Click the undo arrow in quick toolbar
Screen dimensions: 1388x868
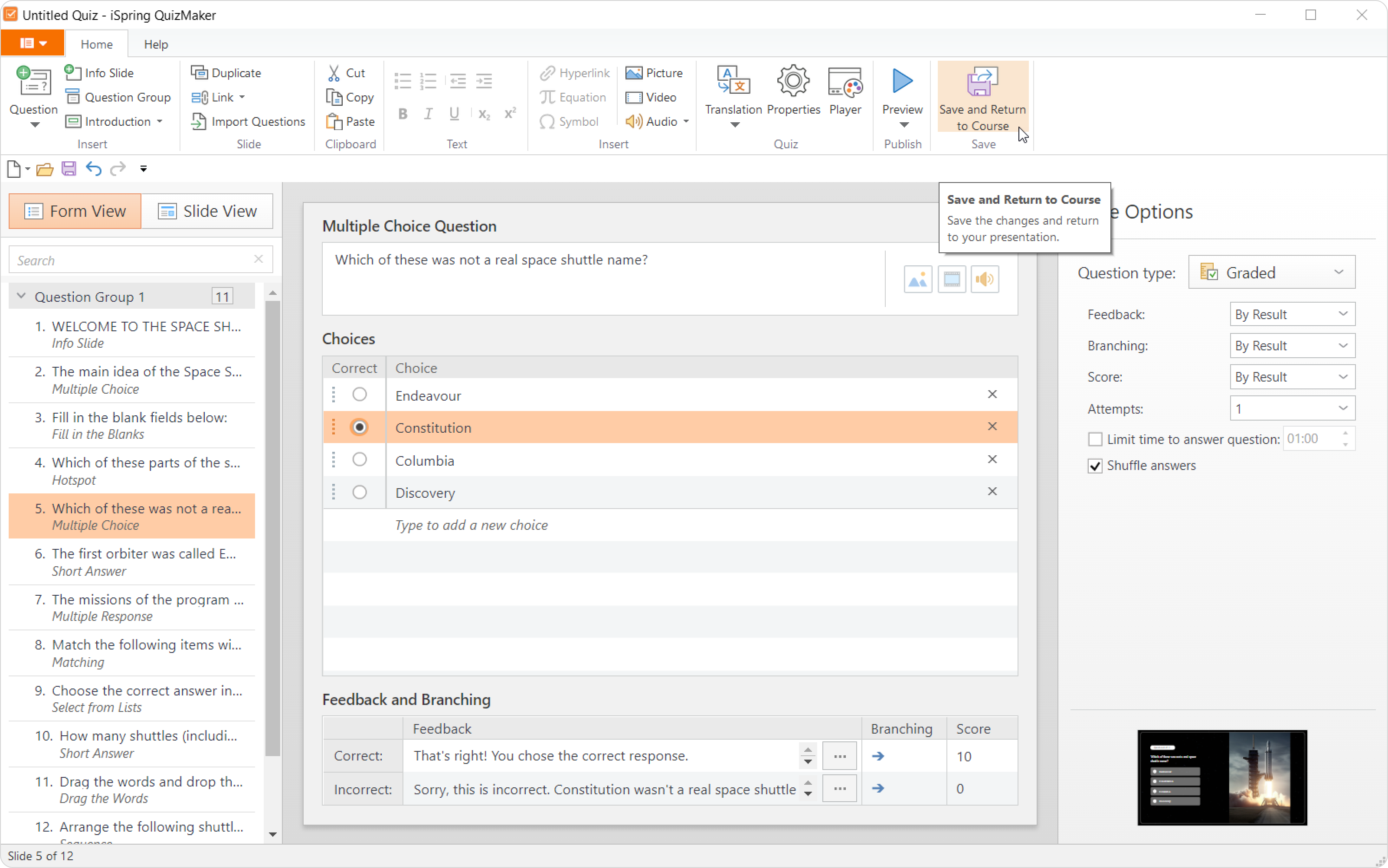pyautogui.click(x=93, y=169)
